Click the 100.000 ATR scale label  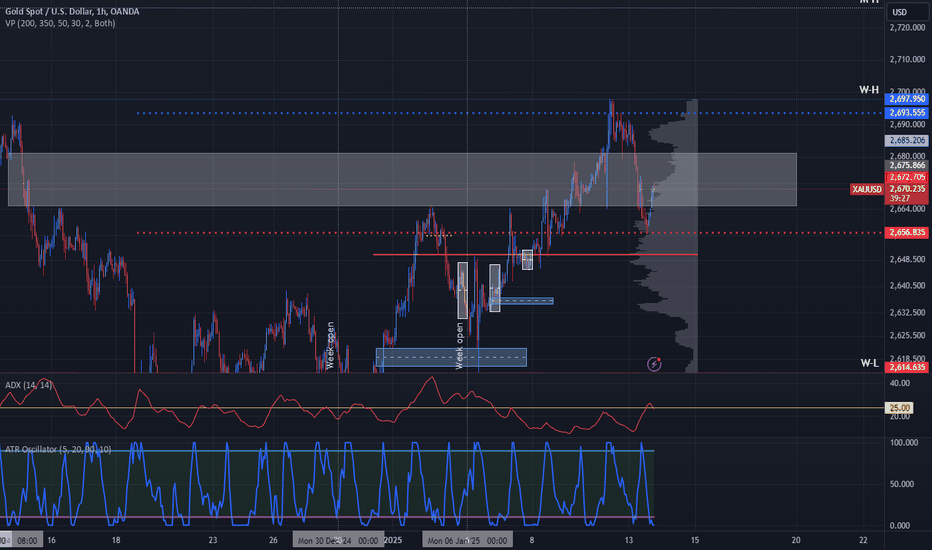[x=903, y=443]
